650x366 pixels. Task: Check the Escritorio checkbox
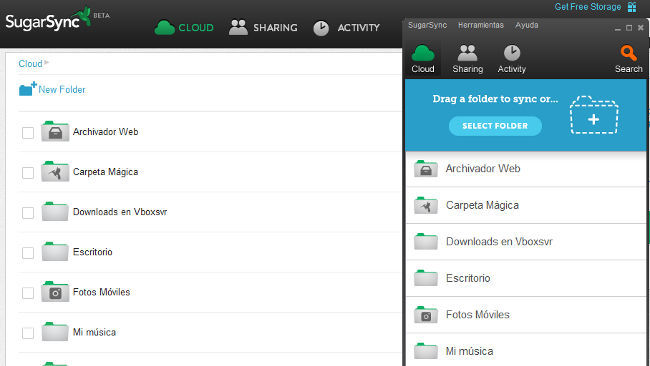pyautogui.click(x=28, y=253)
